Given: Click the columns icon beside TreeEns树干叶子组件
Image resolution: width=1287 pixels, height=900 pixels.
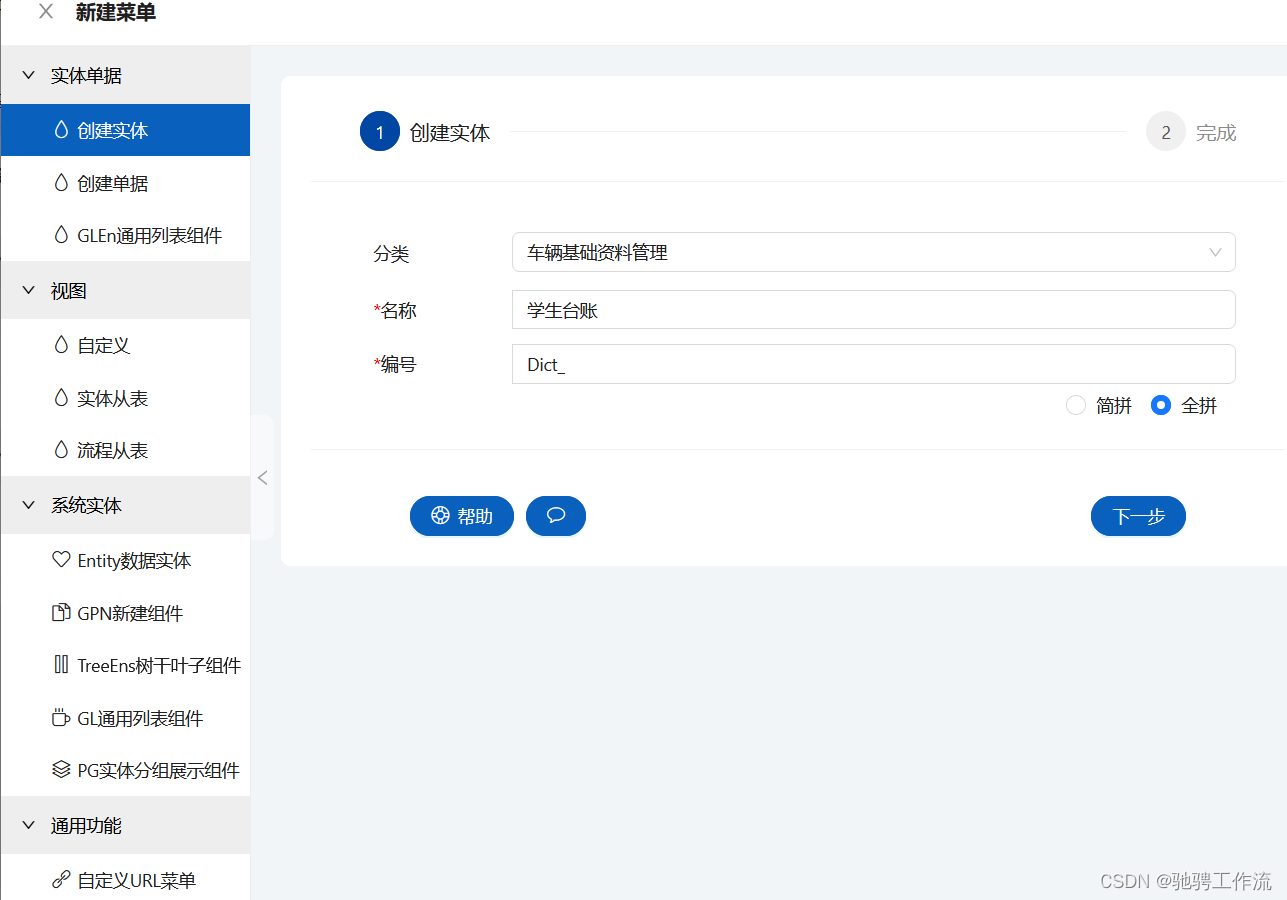Looking at the screenshot, I should pyautogui.click(x=61, y=665).
